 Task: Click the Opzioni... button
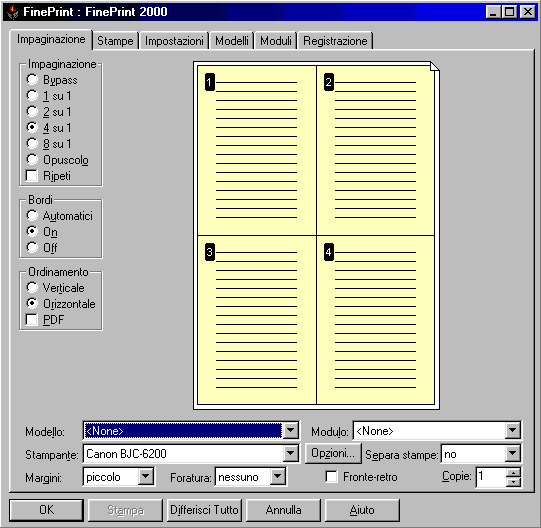[x=333, y=453]
